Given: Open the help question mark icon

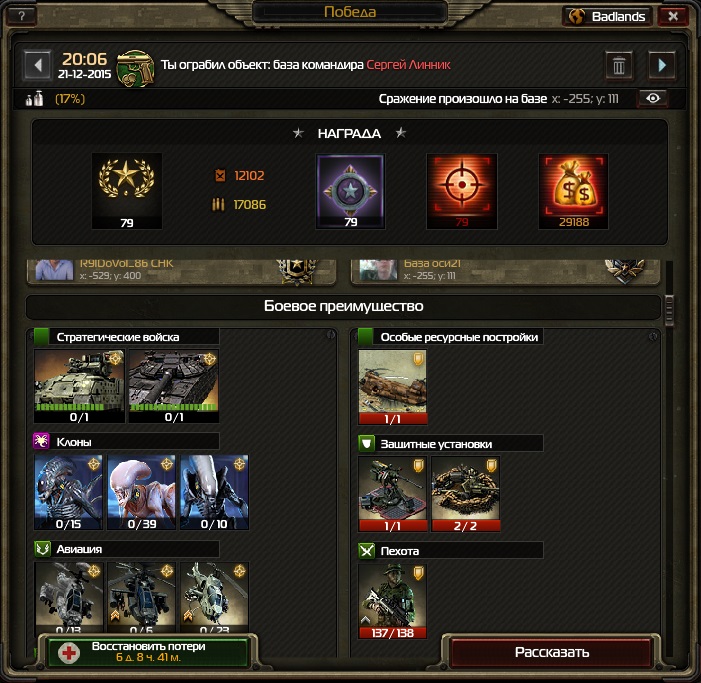Looking at the screenshot, I should click(21, 16).
